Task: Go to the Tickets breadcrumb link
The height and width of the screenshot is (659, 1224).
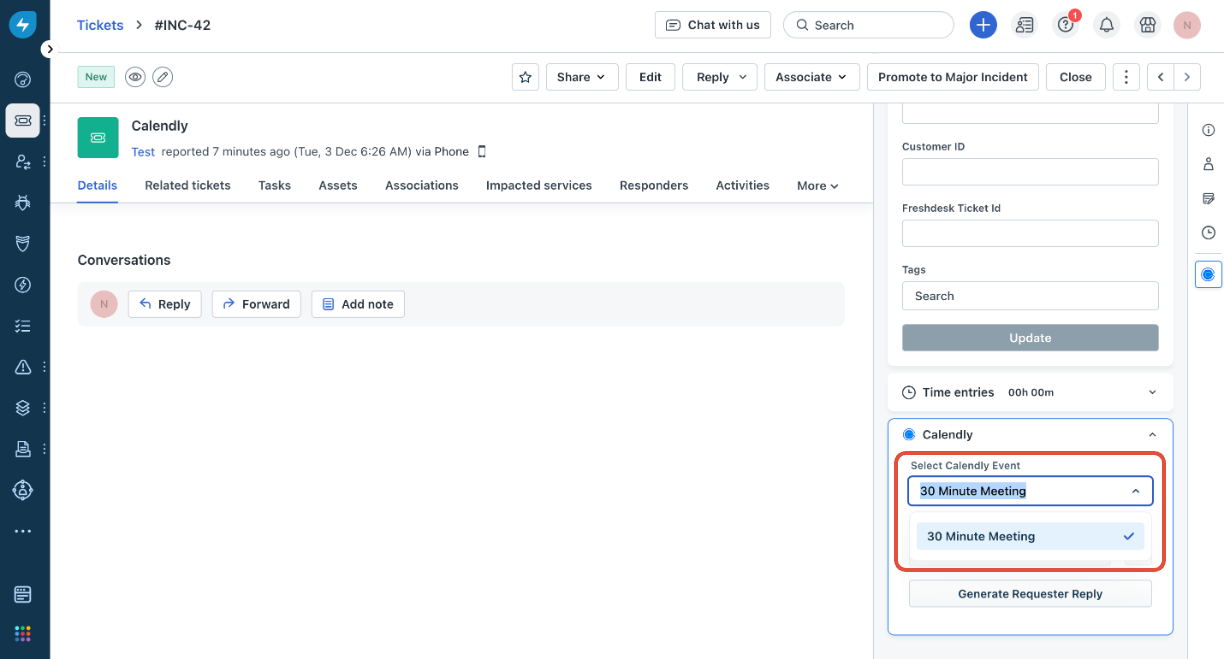Action: (x=100, y=25)
